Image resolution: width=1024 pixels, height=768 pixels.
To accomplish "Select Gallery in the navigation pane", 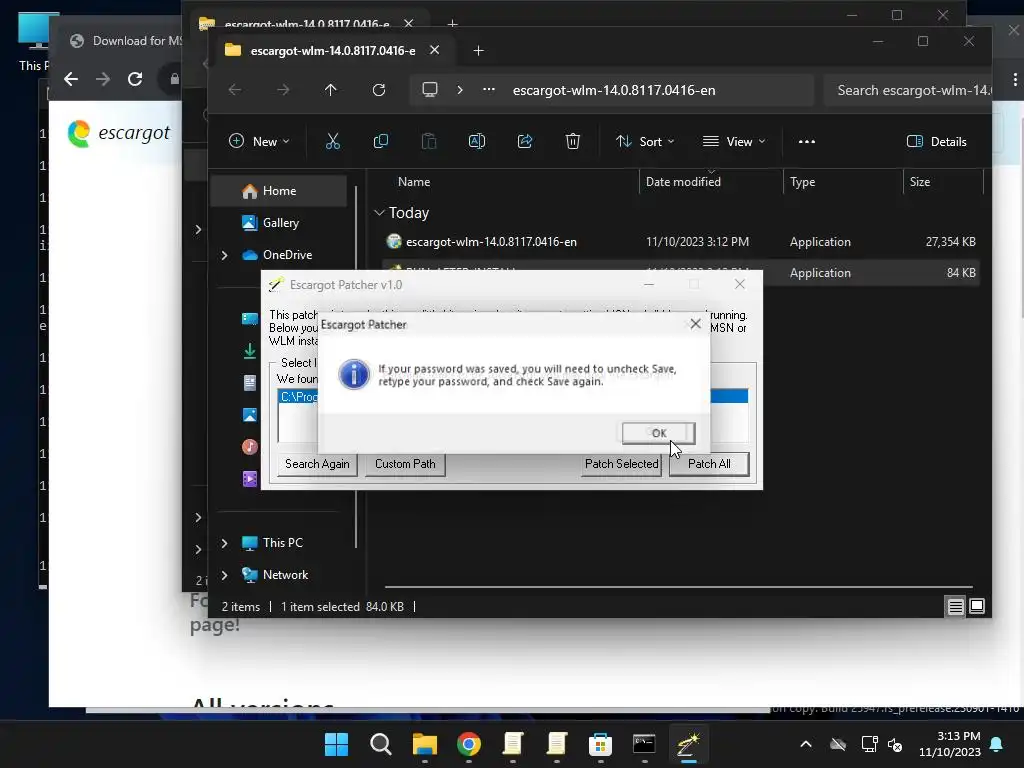I will pyautogui.click(x=280, y=223).
